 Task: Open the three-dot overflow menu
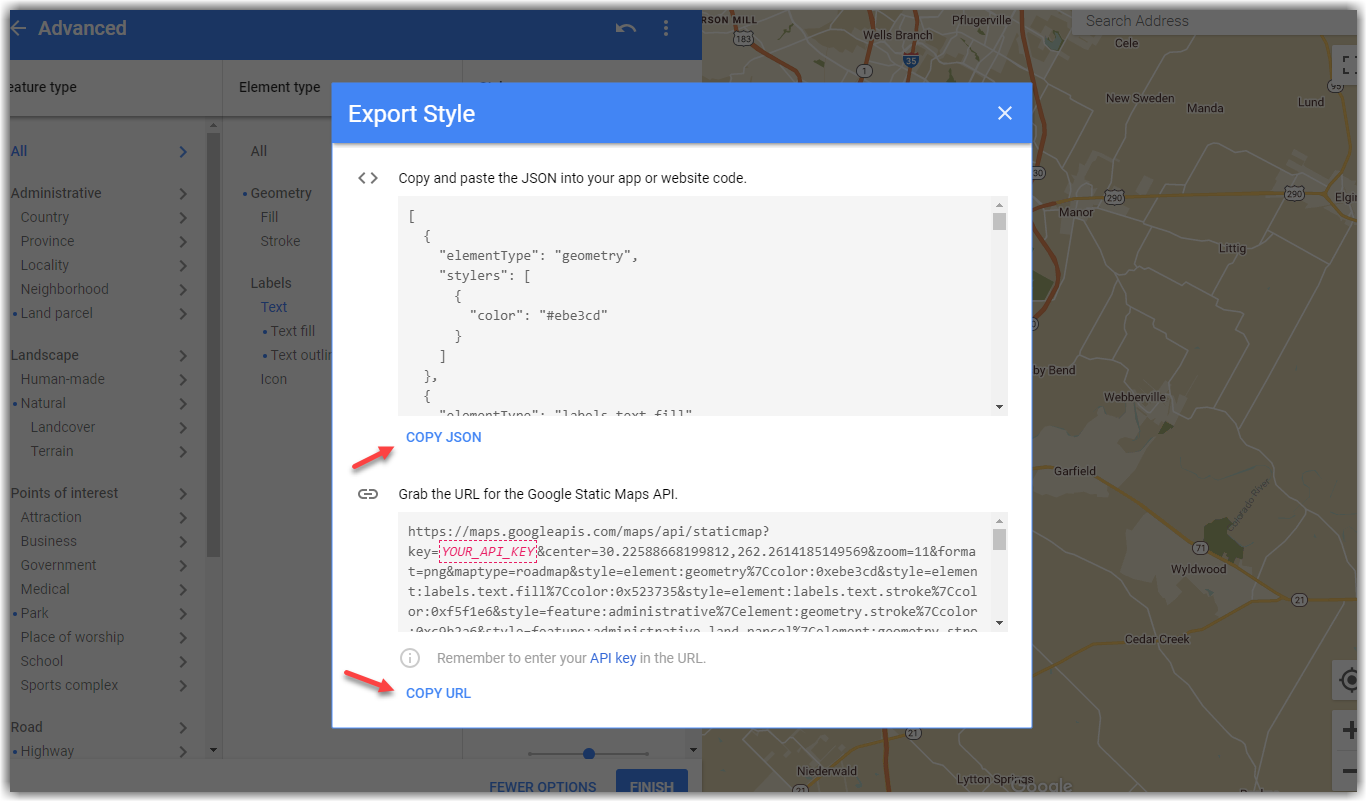click(x=666, y=29)
